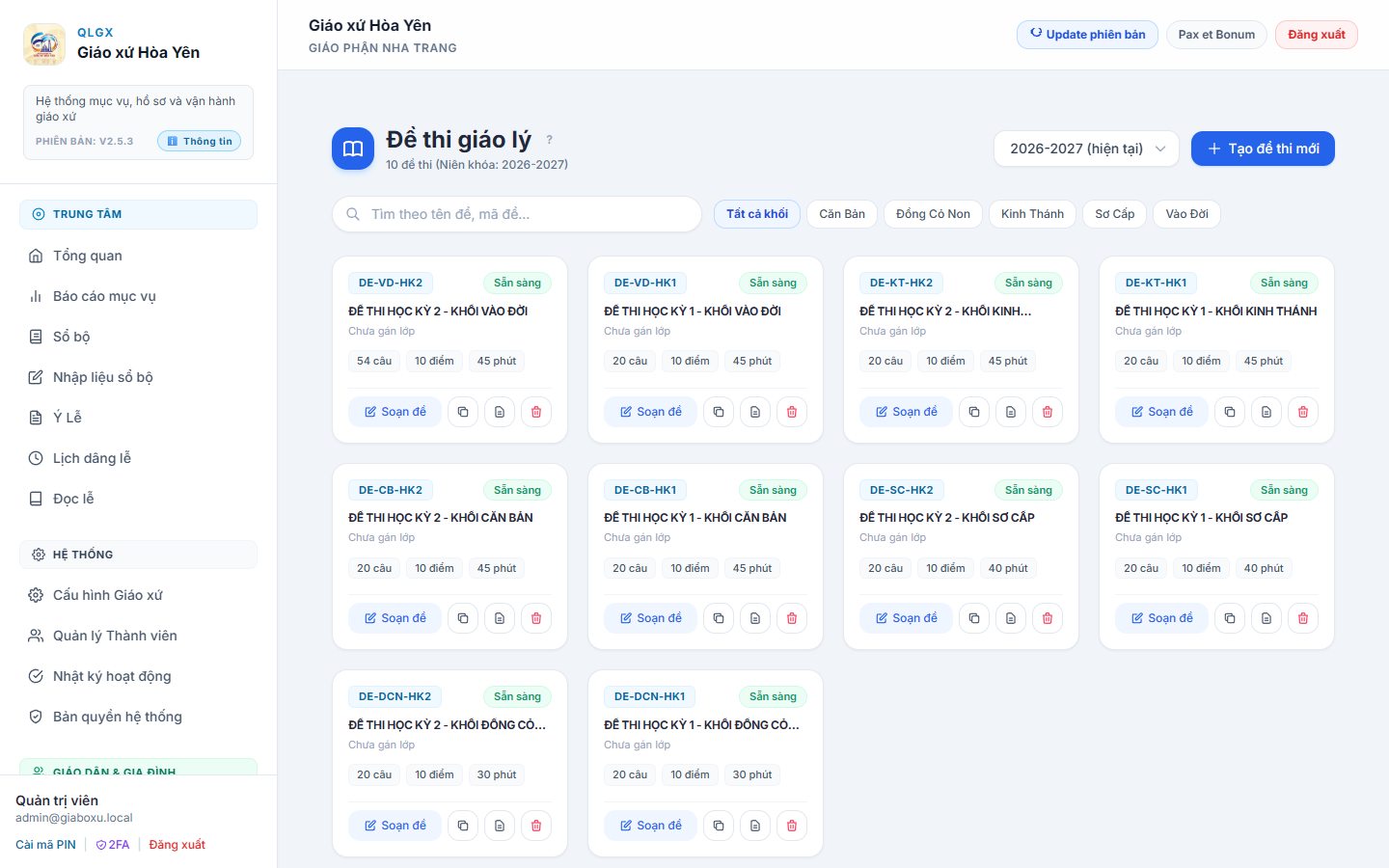Open the Lịch dâng lễ page
The width and height of the screenshot is (1389, 868).
coord(138,458)
